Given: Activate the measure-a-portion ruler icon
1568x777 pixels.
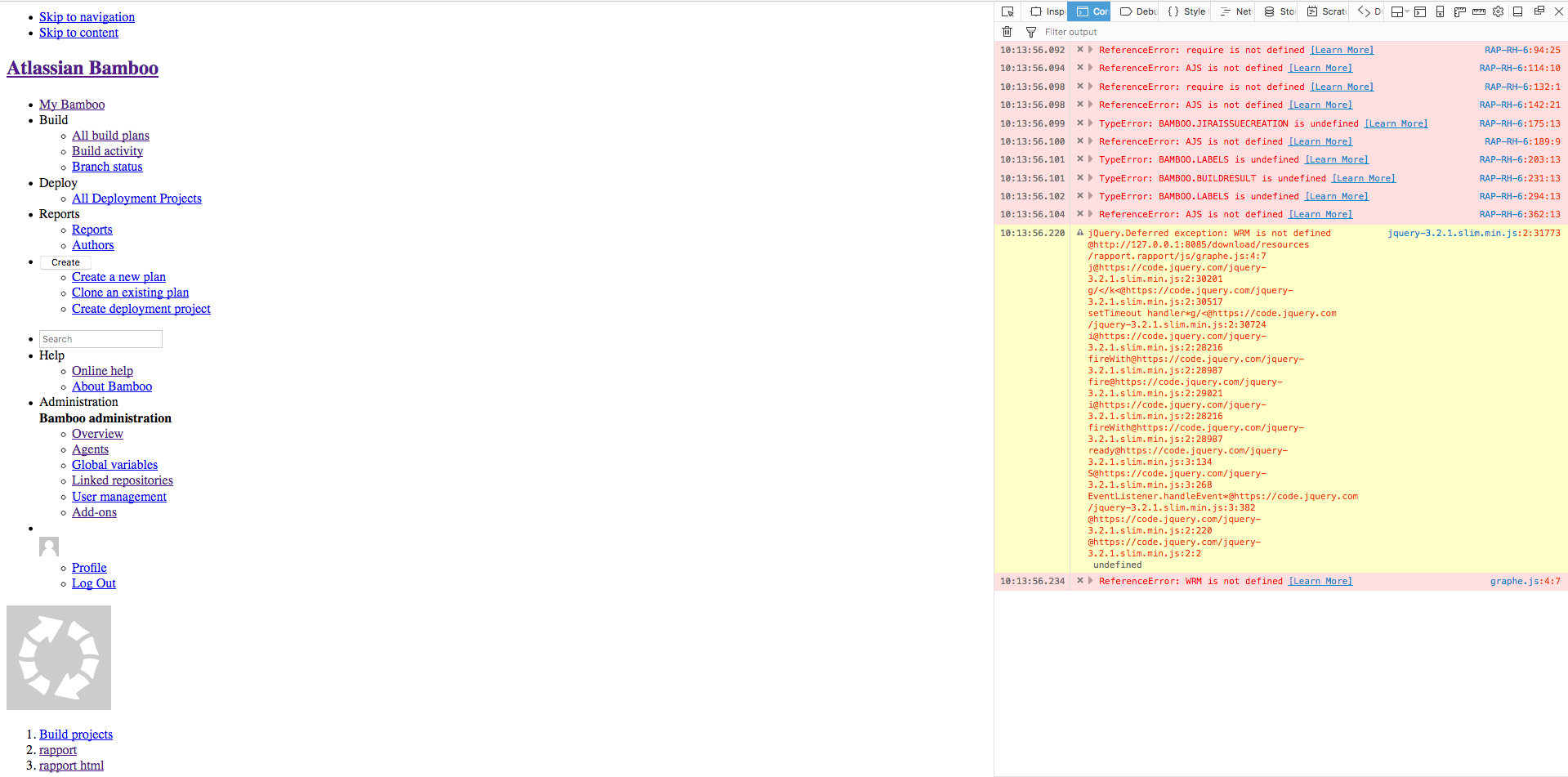Looking at the screenshot, I should pyautogui.click(x=1479, y=11).
